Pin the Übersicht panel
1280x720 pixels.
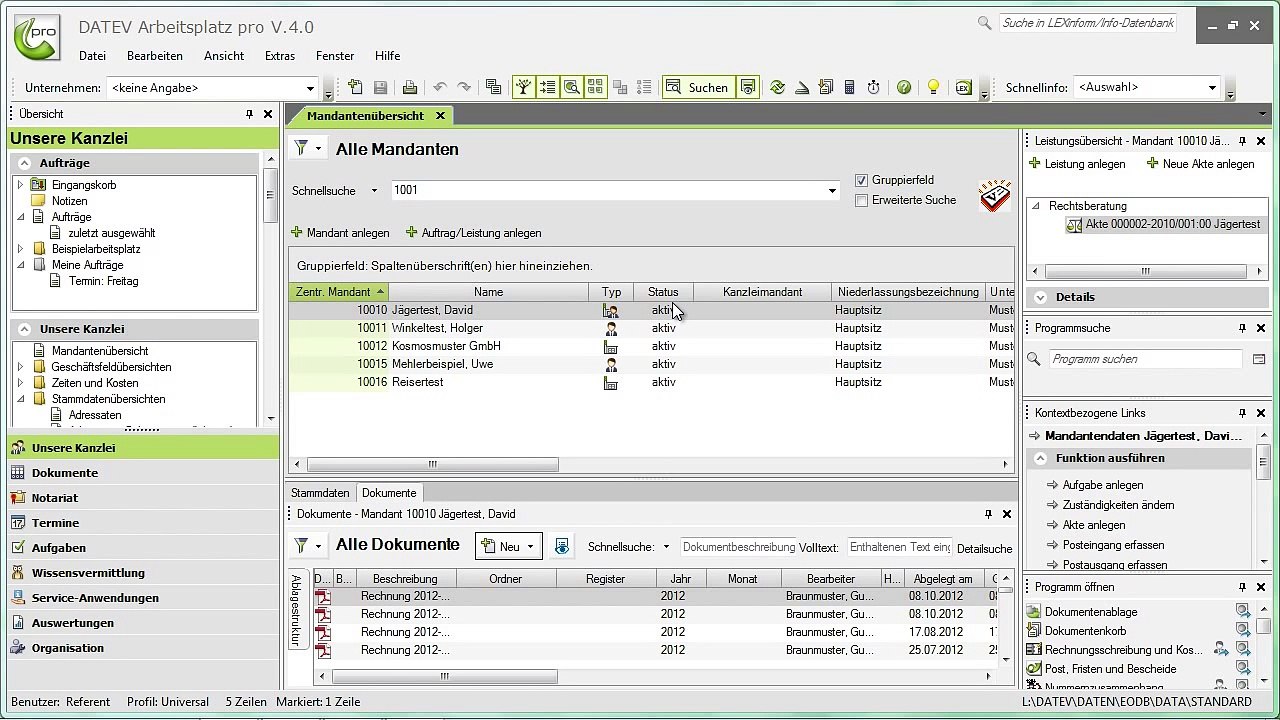tap(249, 114)
